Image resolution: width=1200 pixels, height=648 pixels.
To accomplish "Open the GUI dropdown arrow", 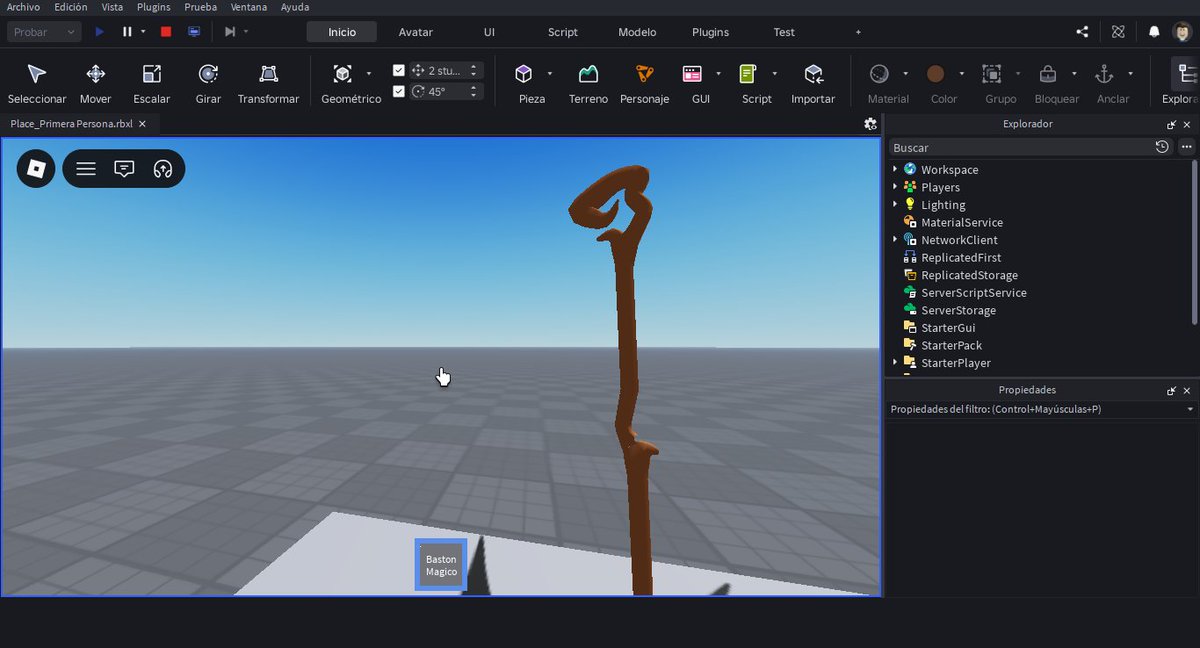I will 718,74.
